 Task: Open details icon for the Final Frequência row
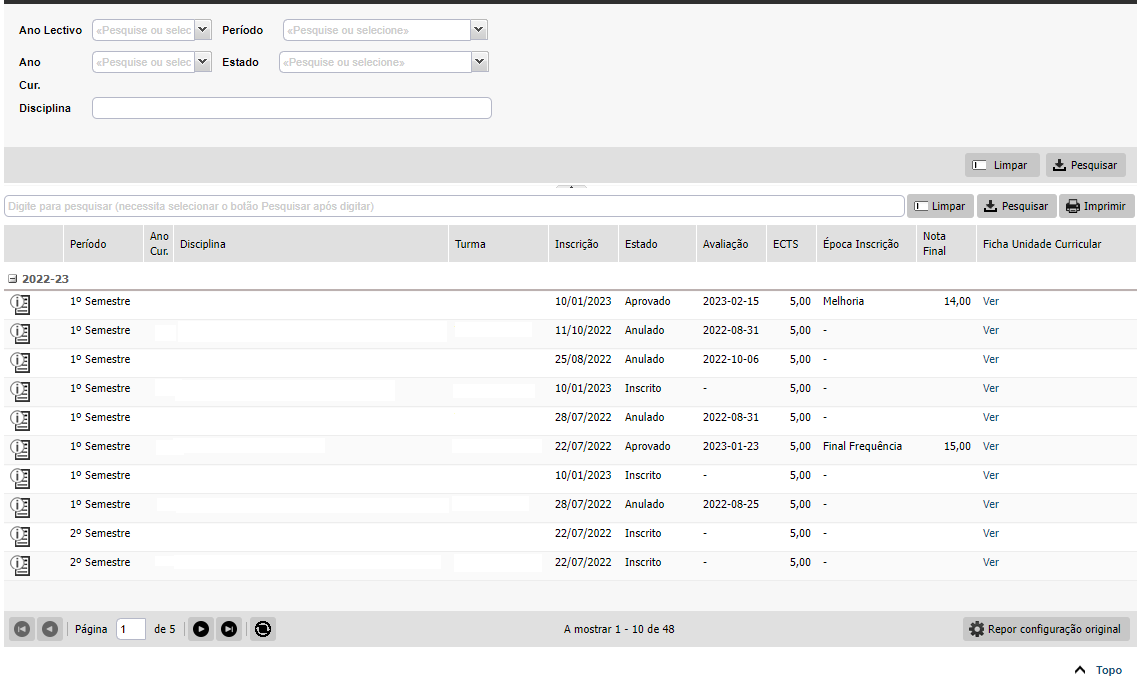pos(19,447)
